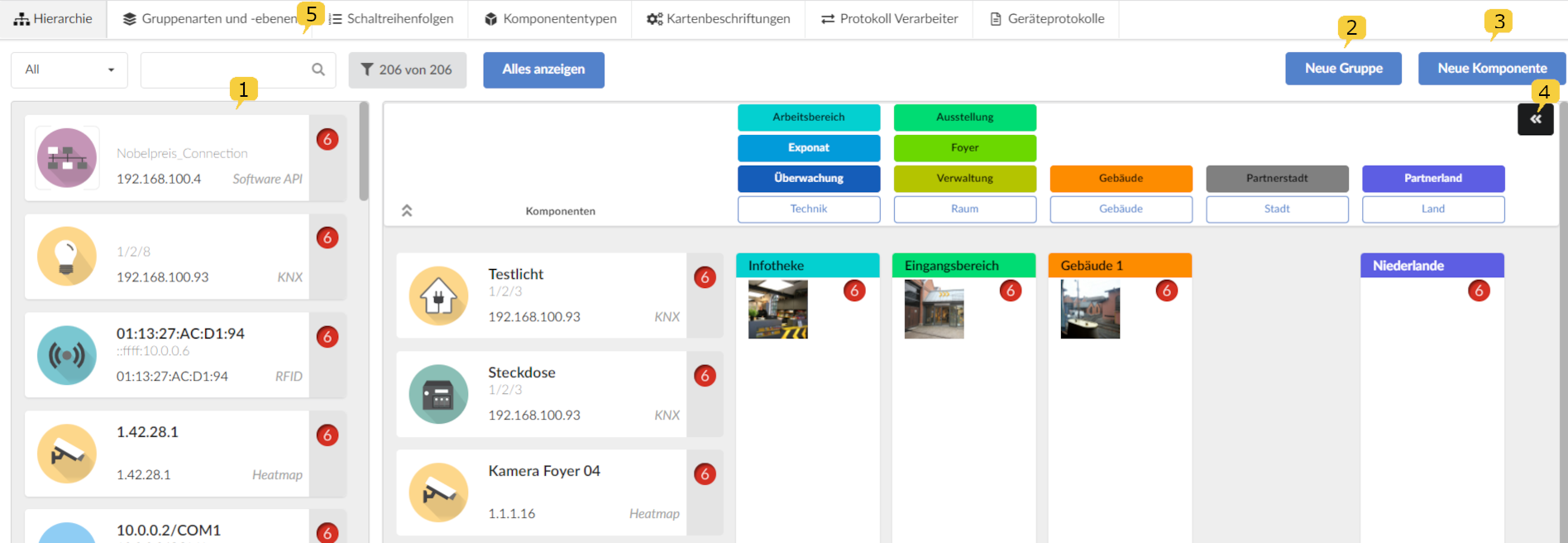Switch to Gruppenarten und -ebenen tab
The height and width of the screenshot is (543, 1568).
click(209, 19)
